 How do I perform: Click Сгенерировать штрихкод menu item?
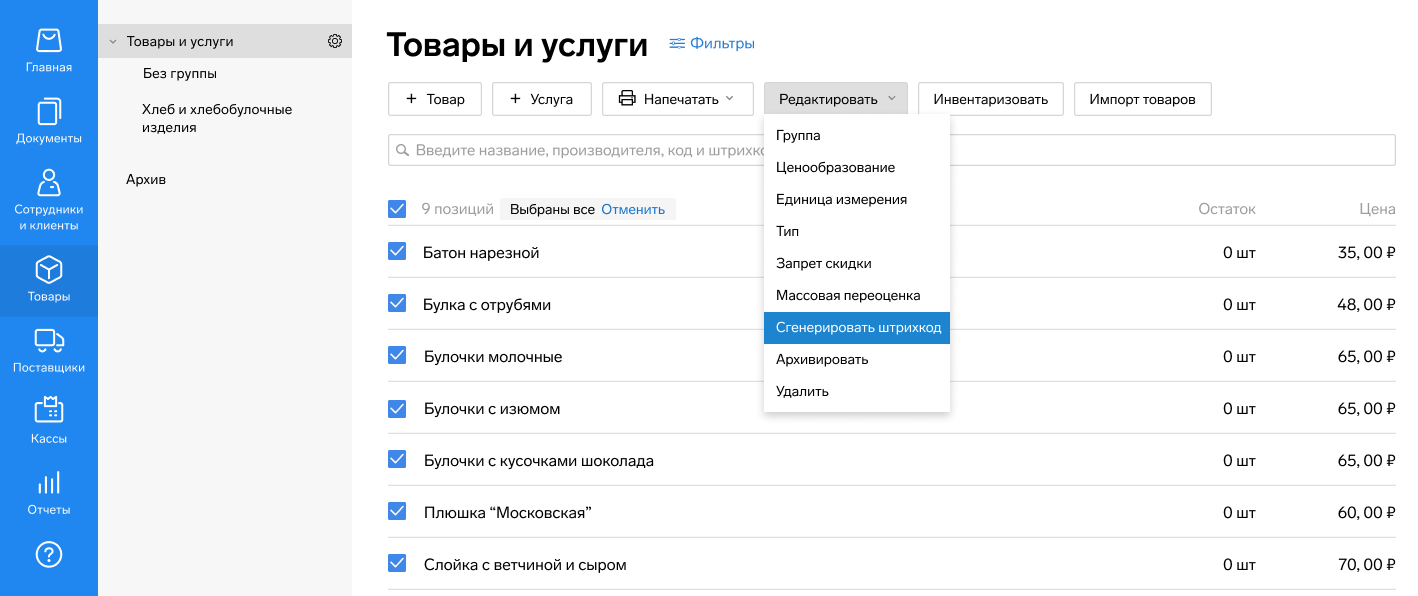(x=857, y=327)
